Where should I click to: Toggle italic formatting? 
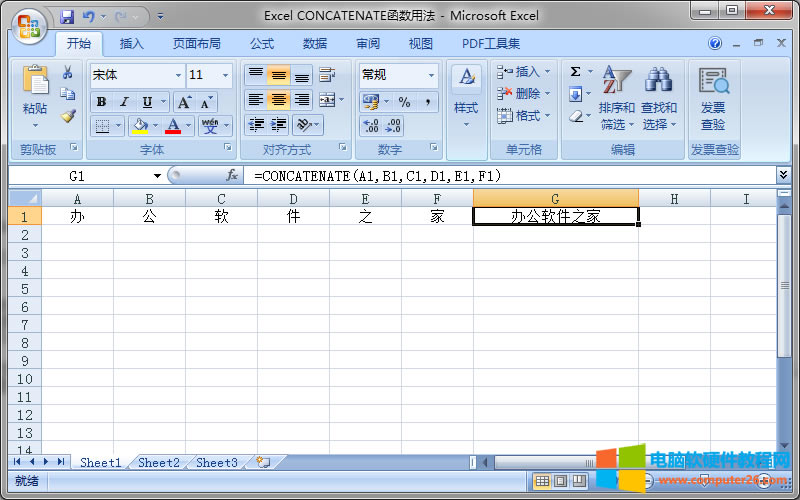(124, 102)
